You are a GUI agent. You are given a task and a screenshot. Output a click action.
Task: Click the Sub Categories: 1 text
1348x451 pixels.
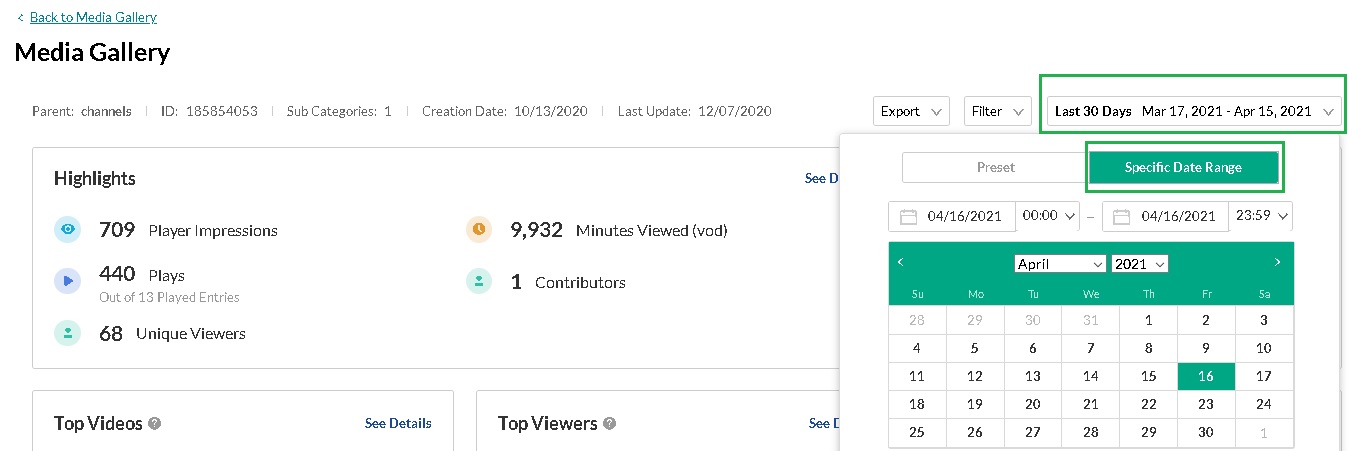[339, 111]
